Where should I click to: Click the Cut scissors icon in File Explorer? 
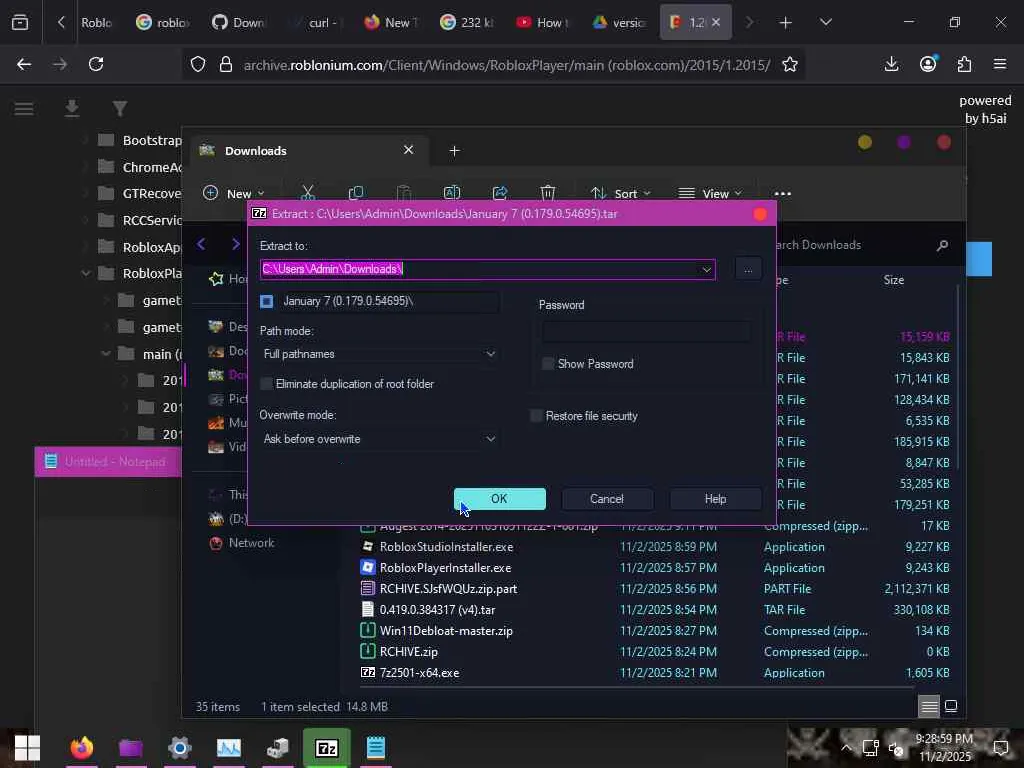308,193
